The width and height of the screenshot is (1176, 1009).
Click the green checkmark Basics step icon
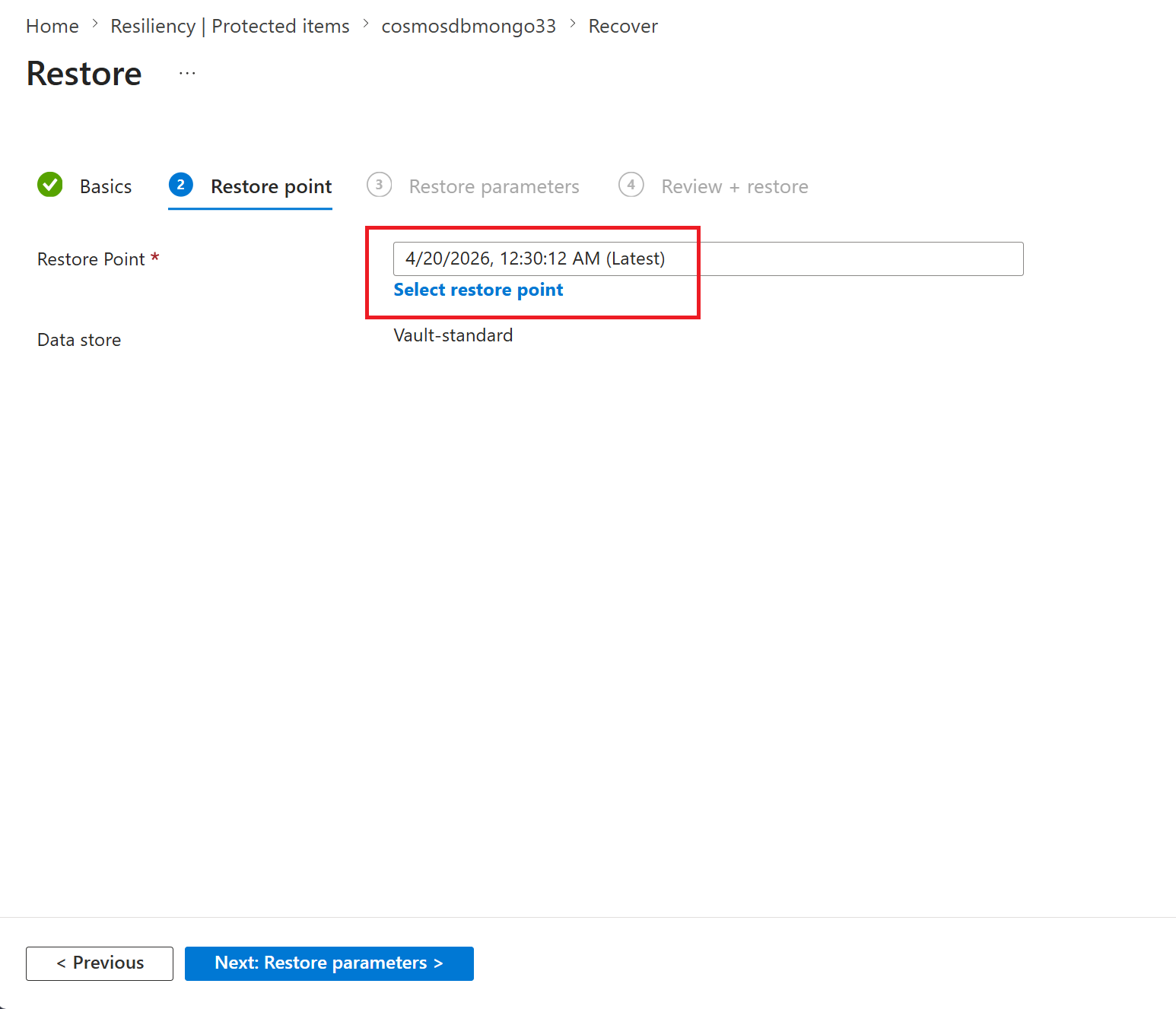[x=50, y=185]
